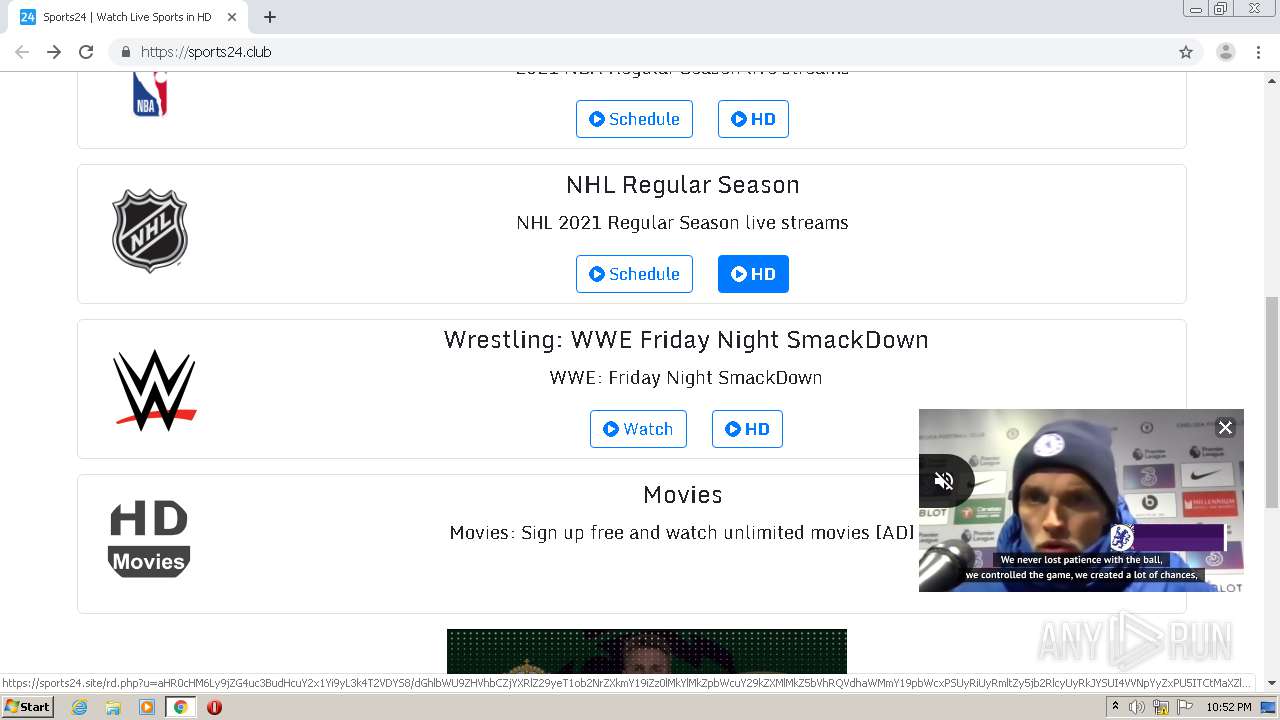Click Watch for WWE SmackDown
Screen dimensions: 1280x720
(x=638, y=429)
